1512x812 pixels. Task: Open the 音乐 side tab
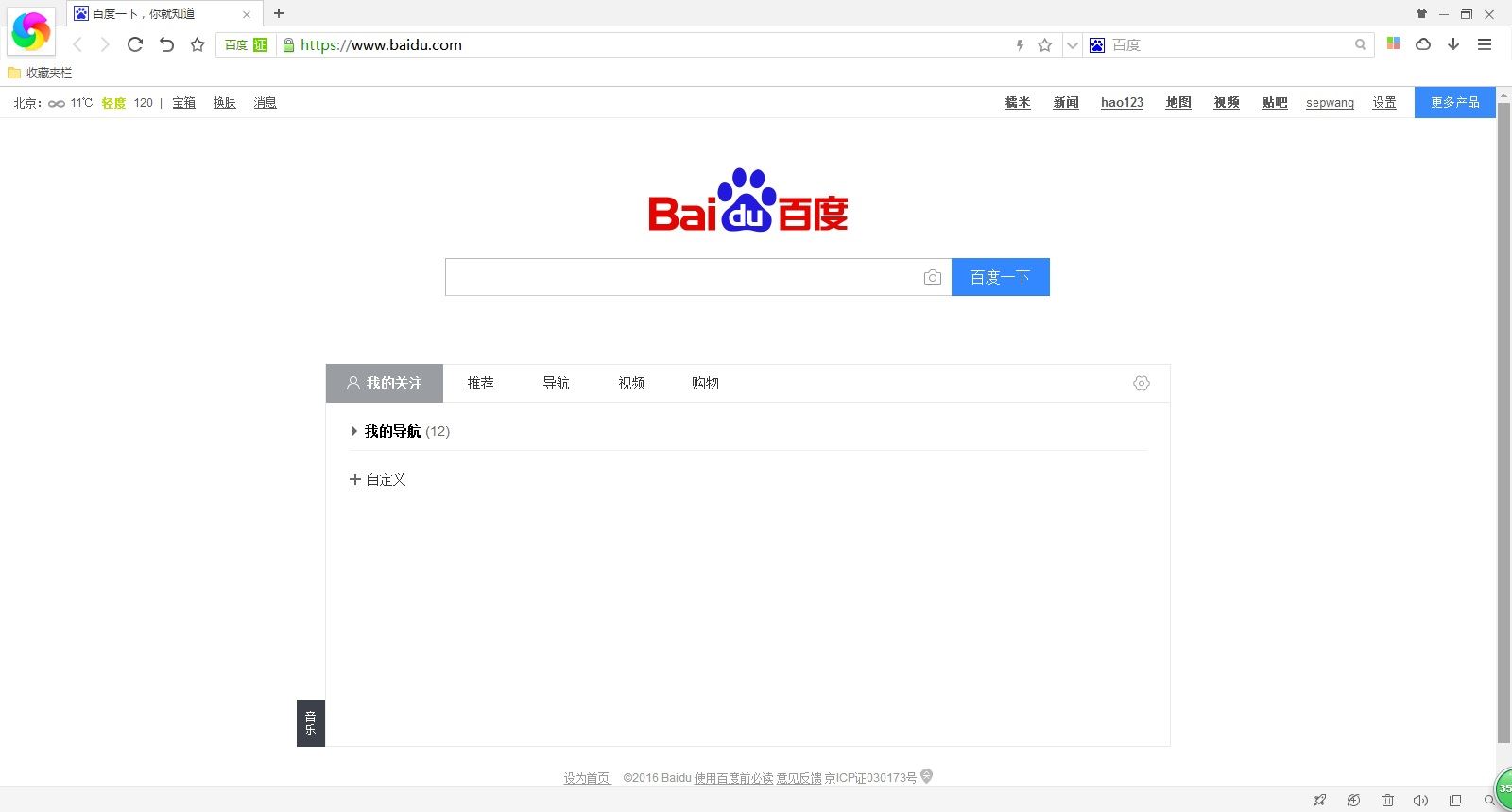310,723
